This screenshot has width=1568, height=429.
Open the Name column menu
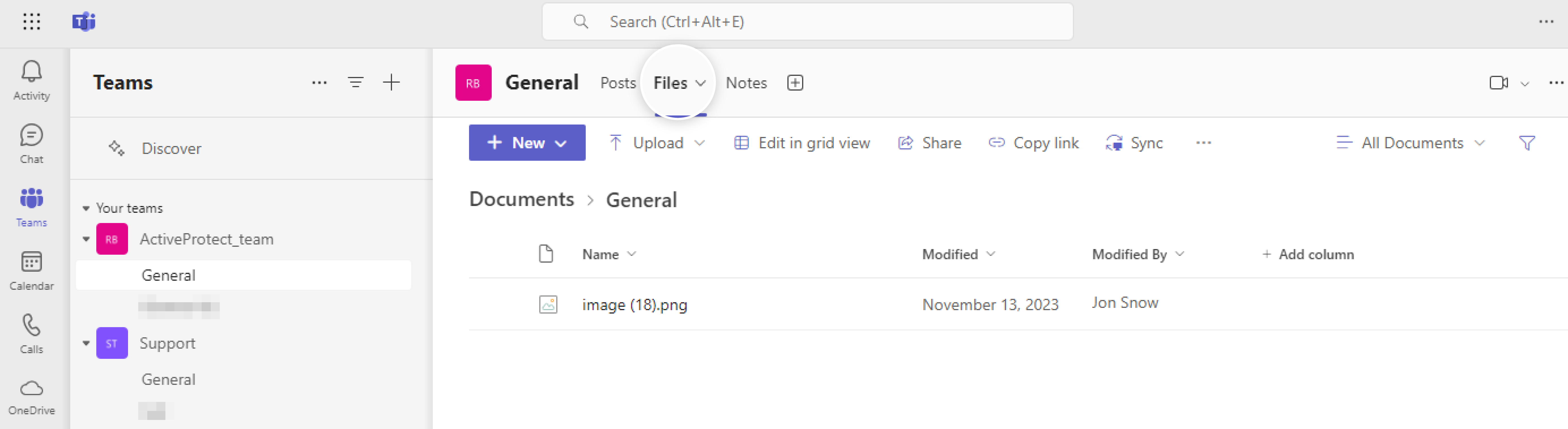609,254
